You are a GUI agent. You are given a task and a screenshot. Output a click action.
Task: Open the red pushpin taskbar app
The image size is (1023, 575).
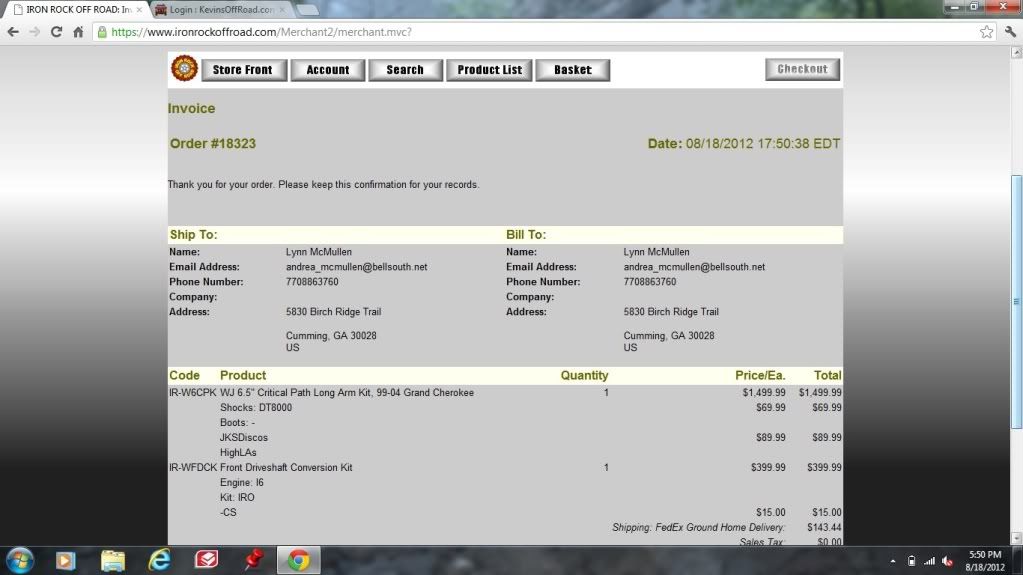[x=253, y=559]
